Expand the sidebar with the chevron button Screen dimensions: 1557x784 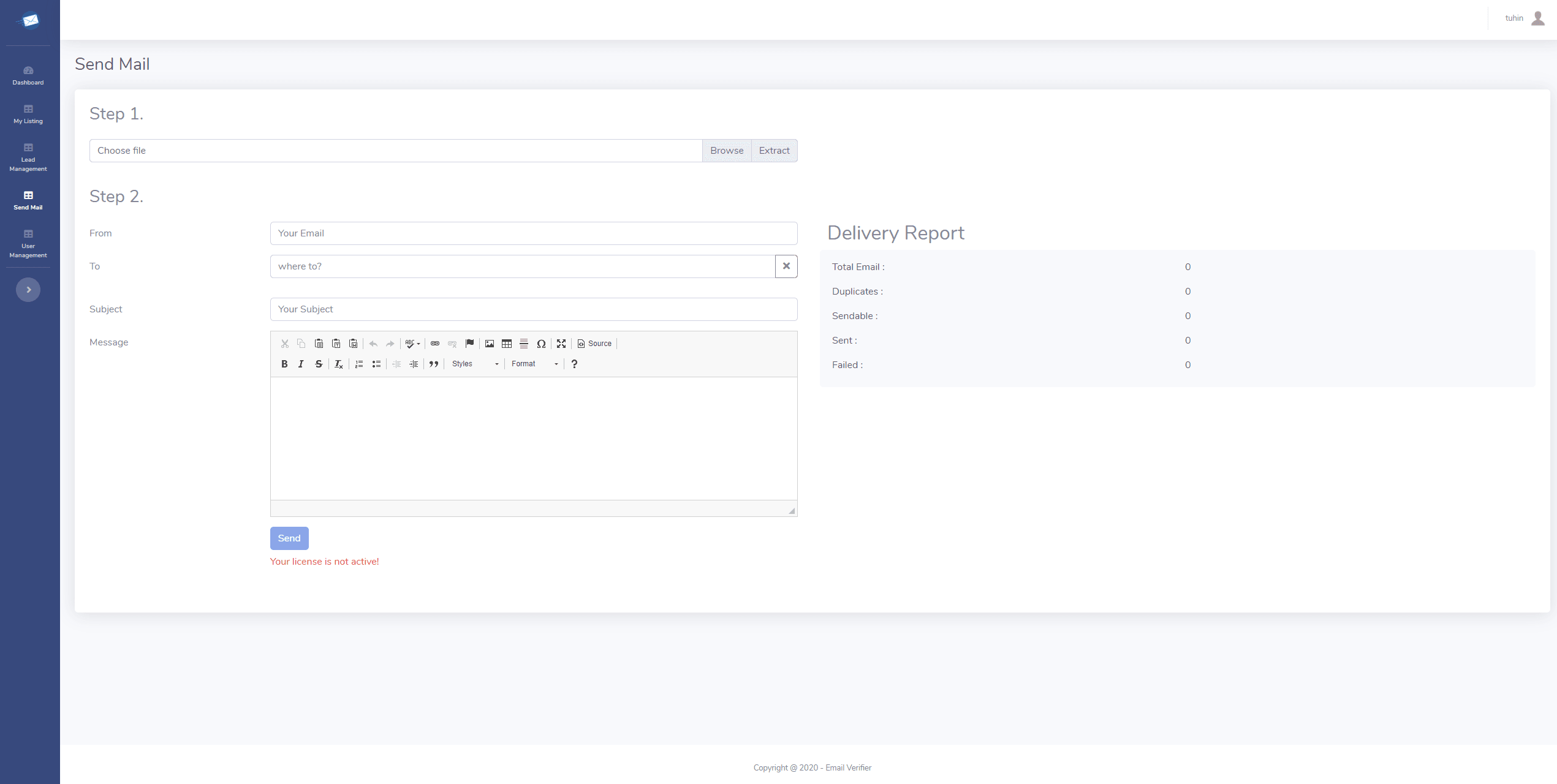pyautogui.click(x=28, y=290)
